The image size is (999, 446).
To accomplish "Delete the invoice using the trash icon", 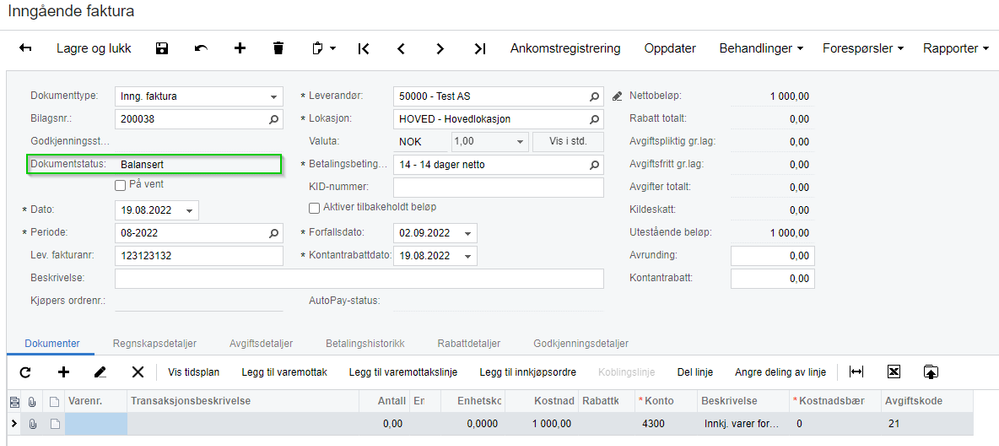I will pos(278,48).
